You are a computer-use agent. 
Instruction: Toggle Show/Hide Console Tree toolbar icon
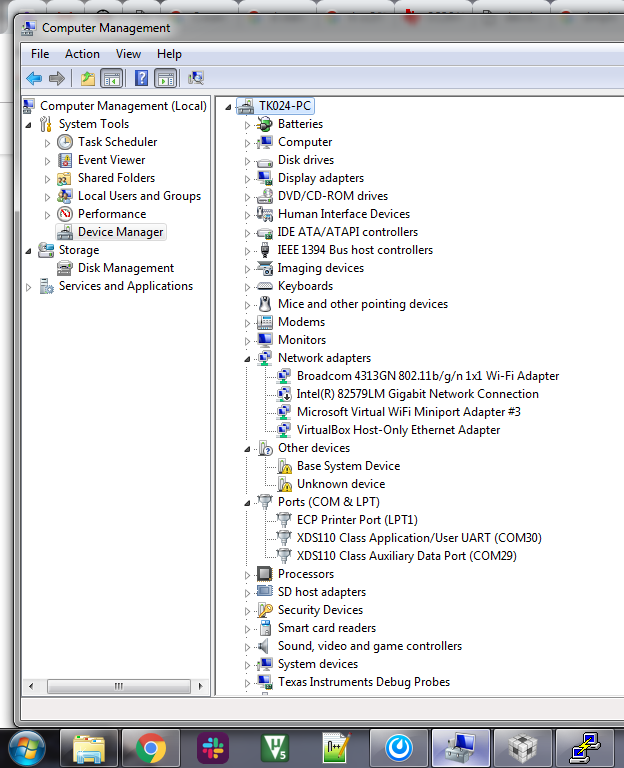pos(111,78)
